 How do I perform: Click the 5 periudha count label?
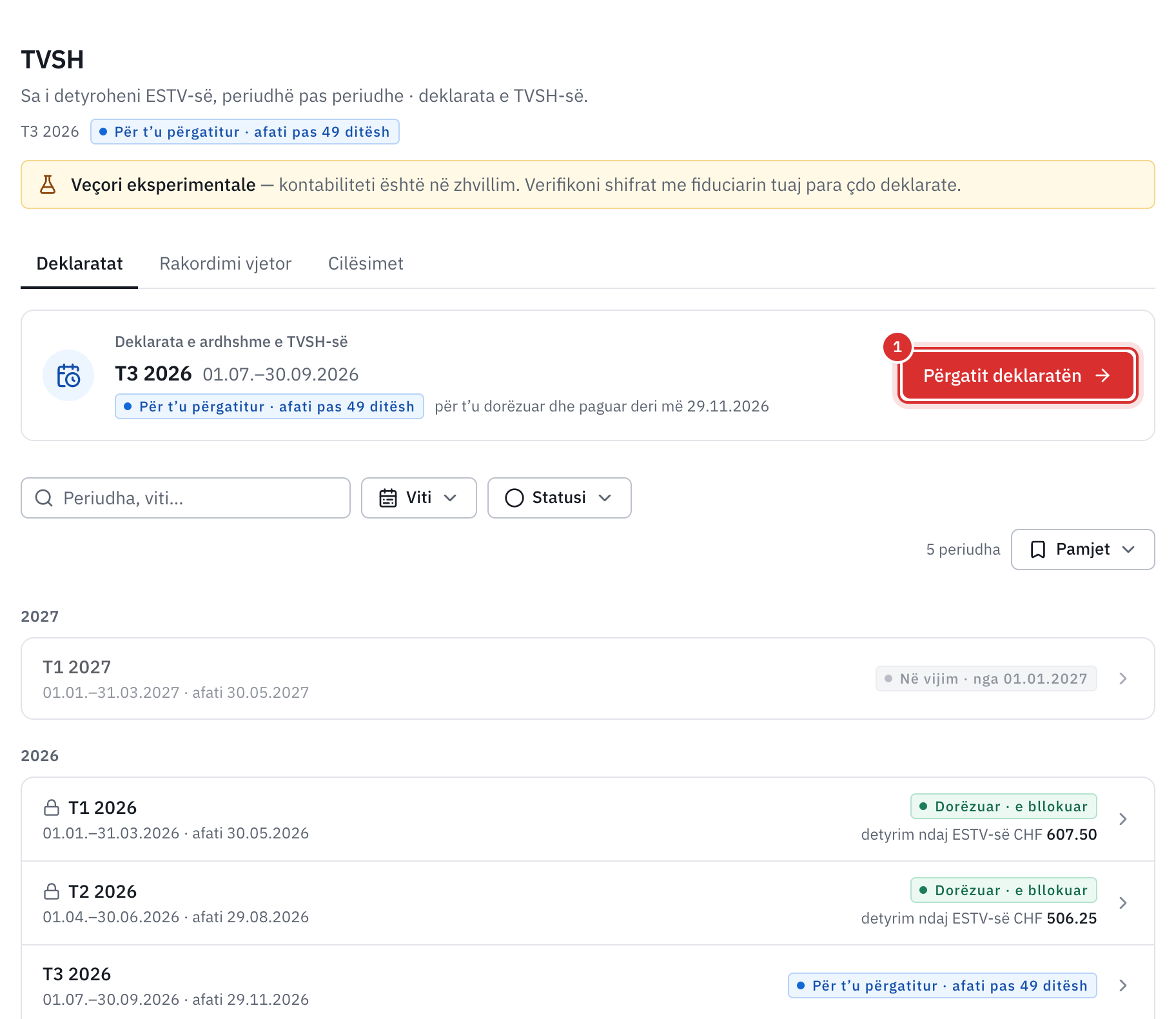click(963, 549)
